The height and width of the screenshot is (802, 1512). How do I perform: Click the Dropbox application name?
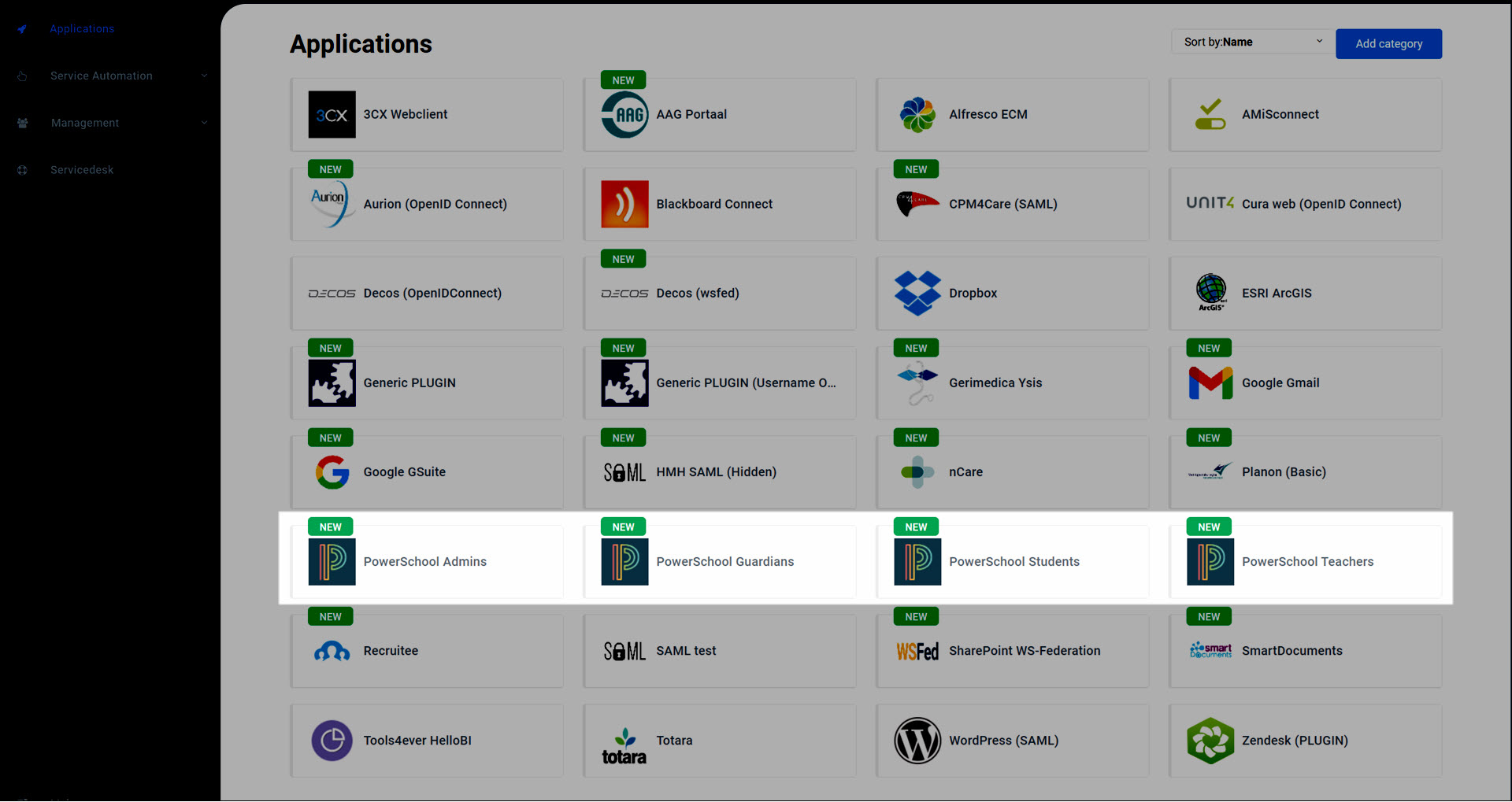coord(973,294)
